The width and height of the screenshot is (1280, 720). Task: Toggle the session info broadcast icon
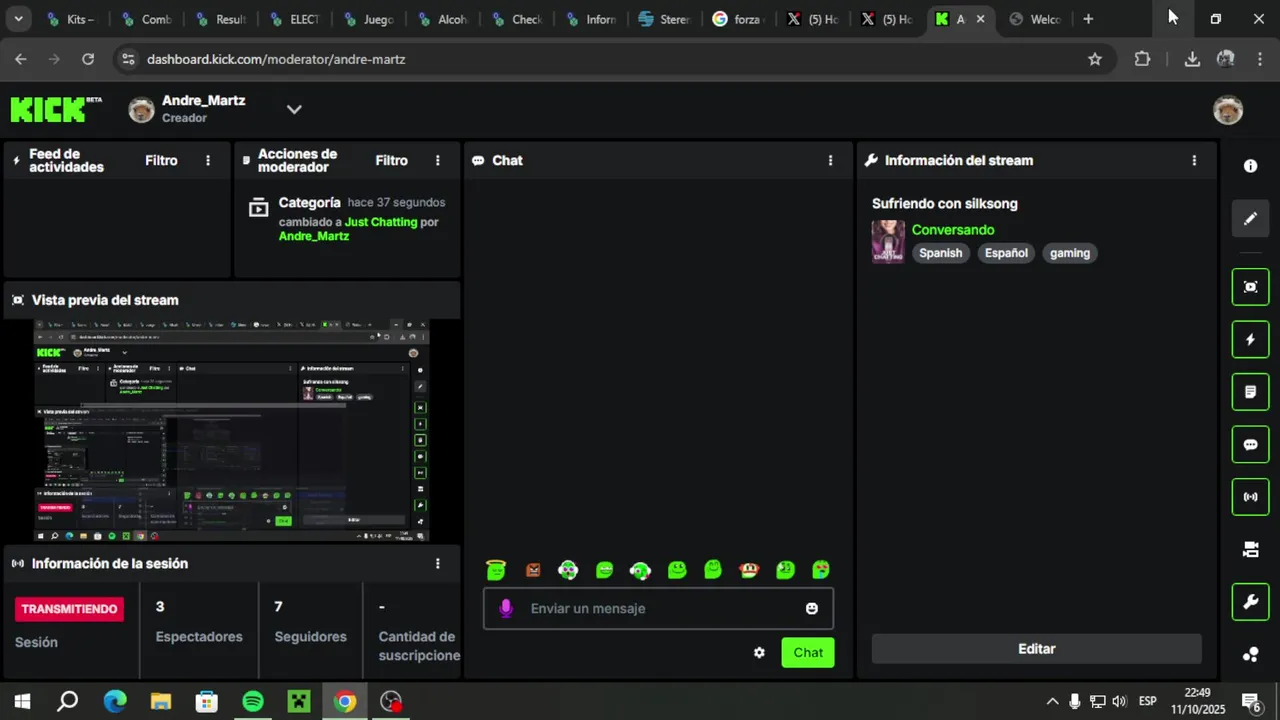click(x=1250, y=497)
